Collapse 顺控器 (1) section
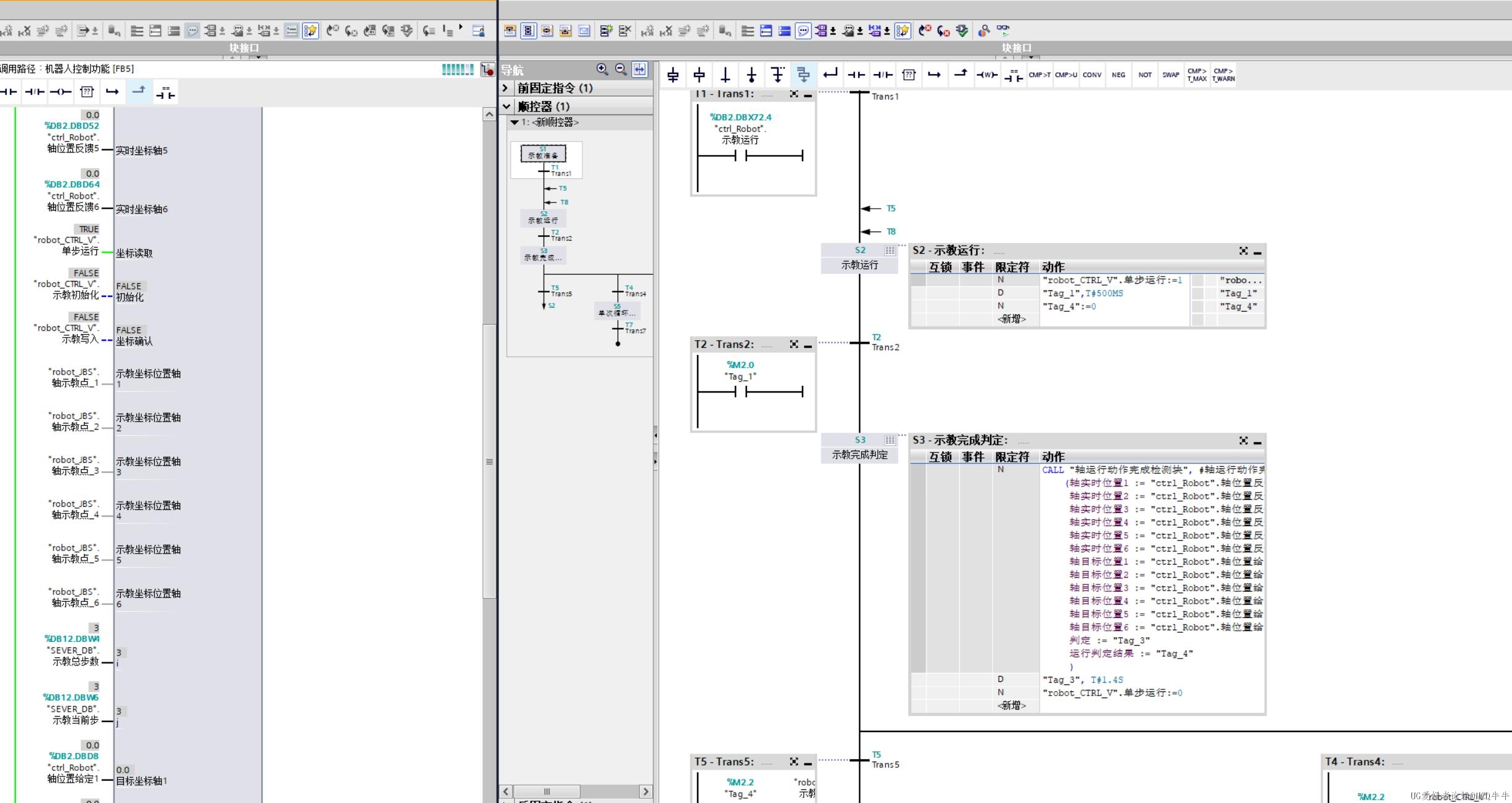 point(506,106)
